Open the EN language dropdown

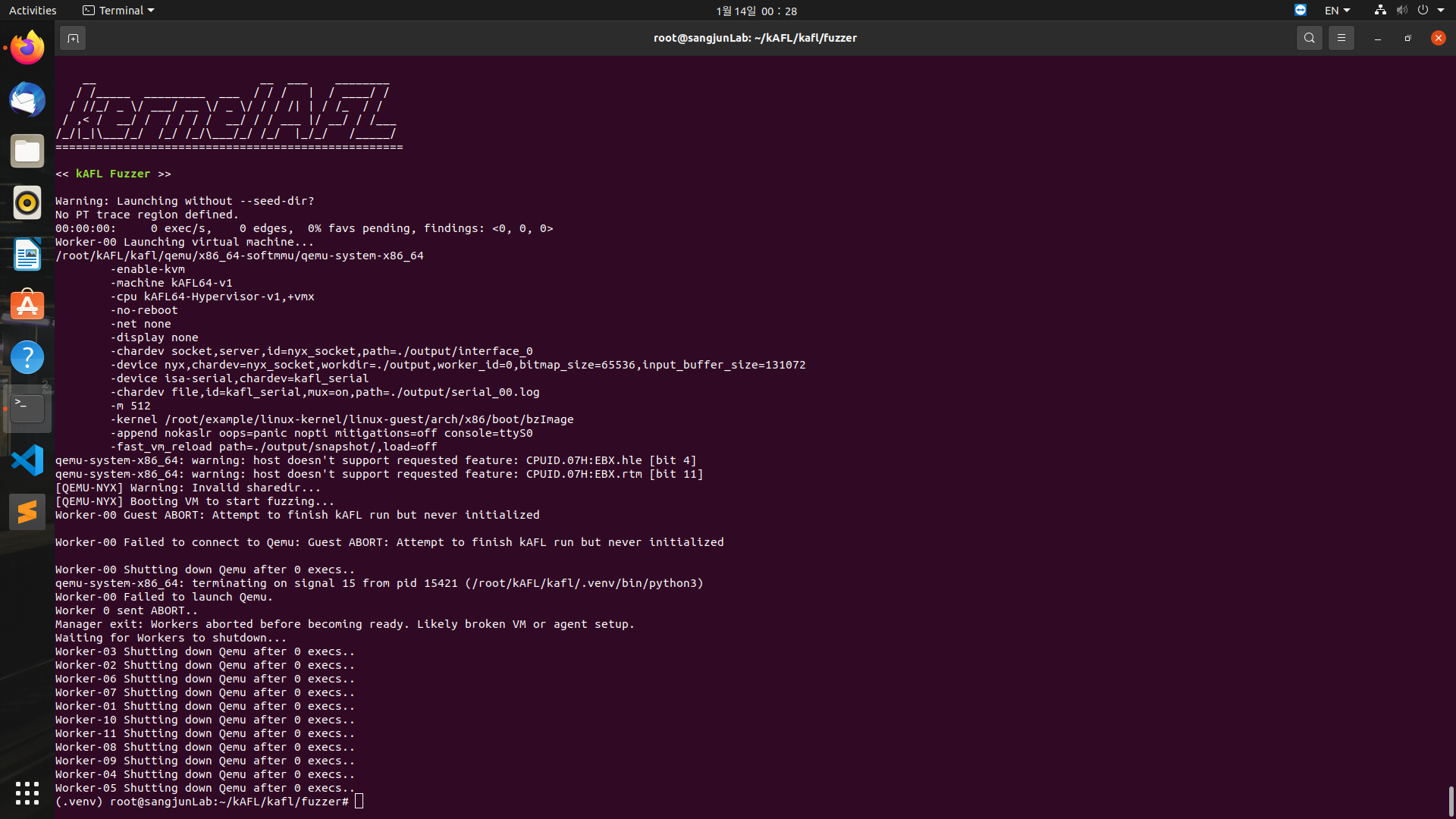(x=1336, y=10)
